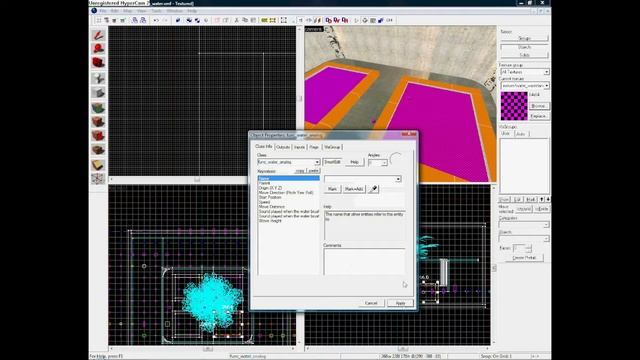The height and width of the screenshot is (360, 640).
Task: Click the Apply current texture tool
Action: pos(98,122)
